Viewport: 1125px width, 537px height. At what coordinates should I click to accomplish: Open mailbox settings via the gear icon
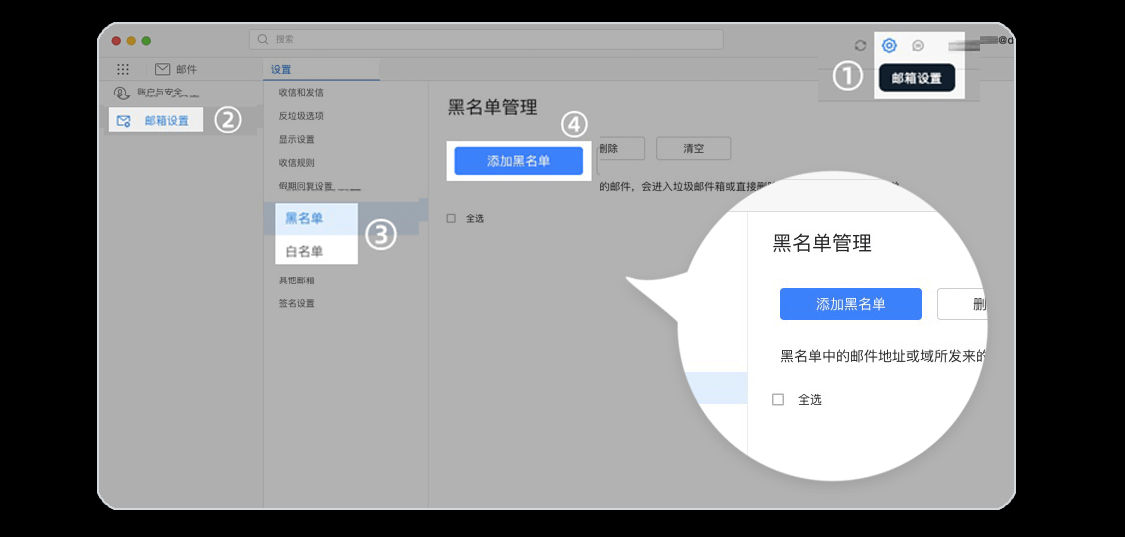(889, 45)
